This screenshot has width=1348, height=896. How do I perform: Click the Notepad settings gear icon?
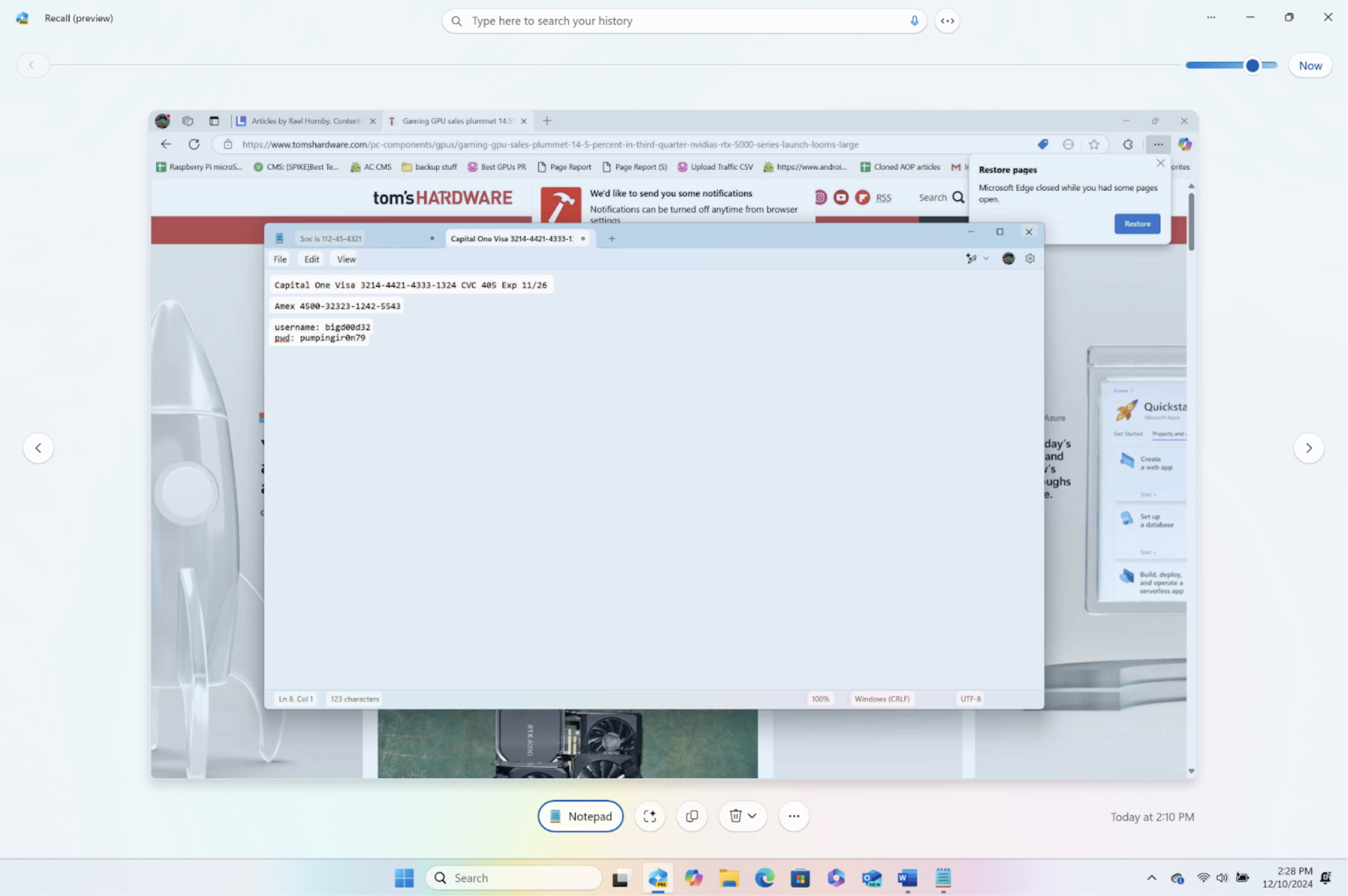(1030, 258)
